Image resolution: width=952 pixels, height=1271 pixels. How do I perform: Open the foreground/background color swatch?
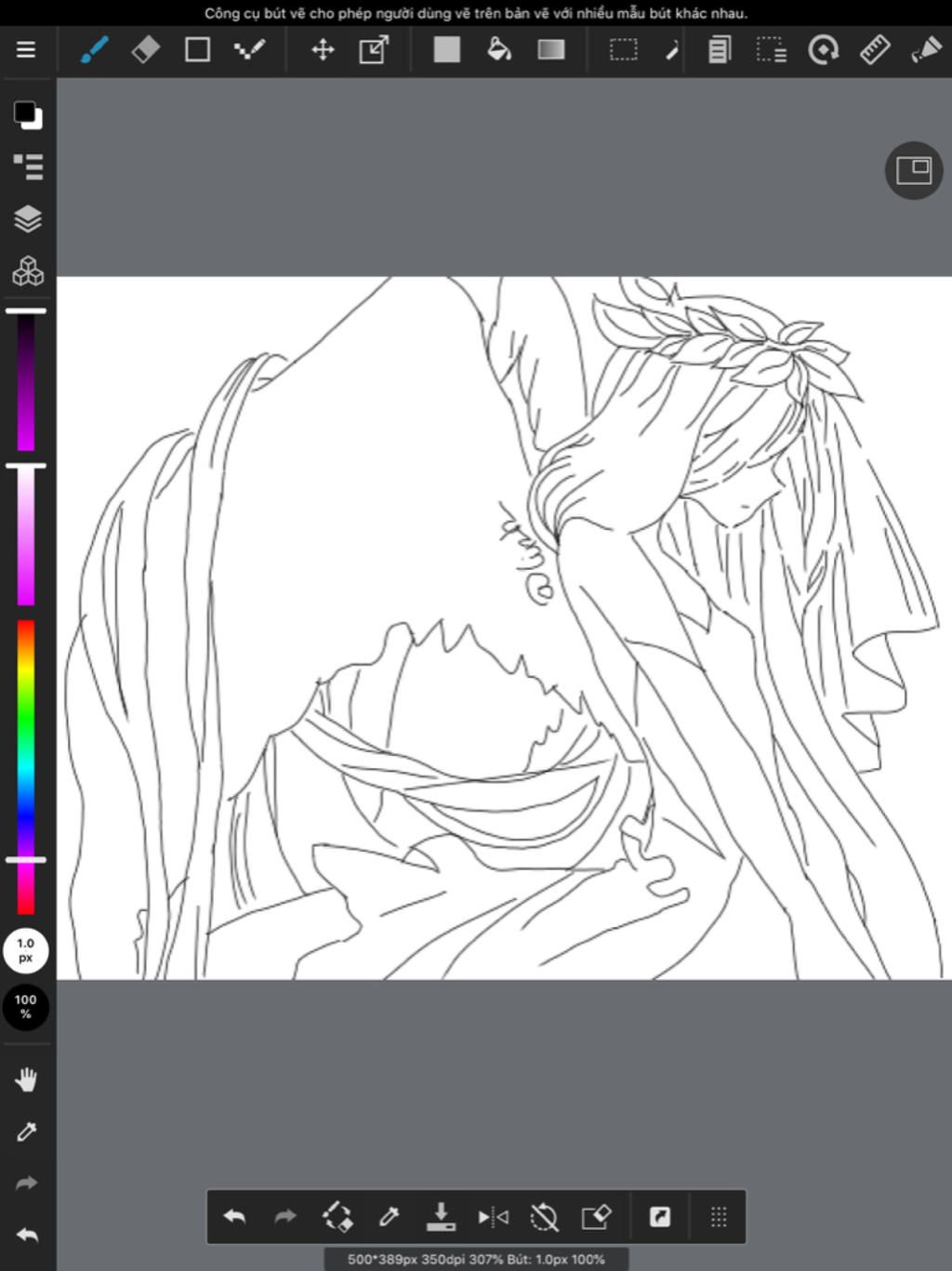coord(27,115)
